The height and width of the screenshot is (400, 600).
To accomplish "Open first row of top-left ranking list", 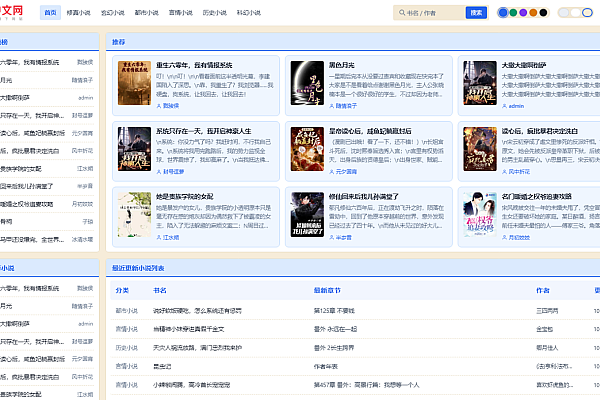I will pos(47,62).
